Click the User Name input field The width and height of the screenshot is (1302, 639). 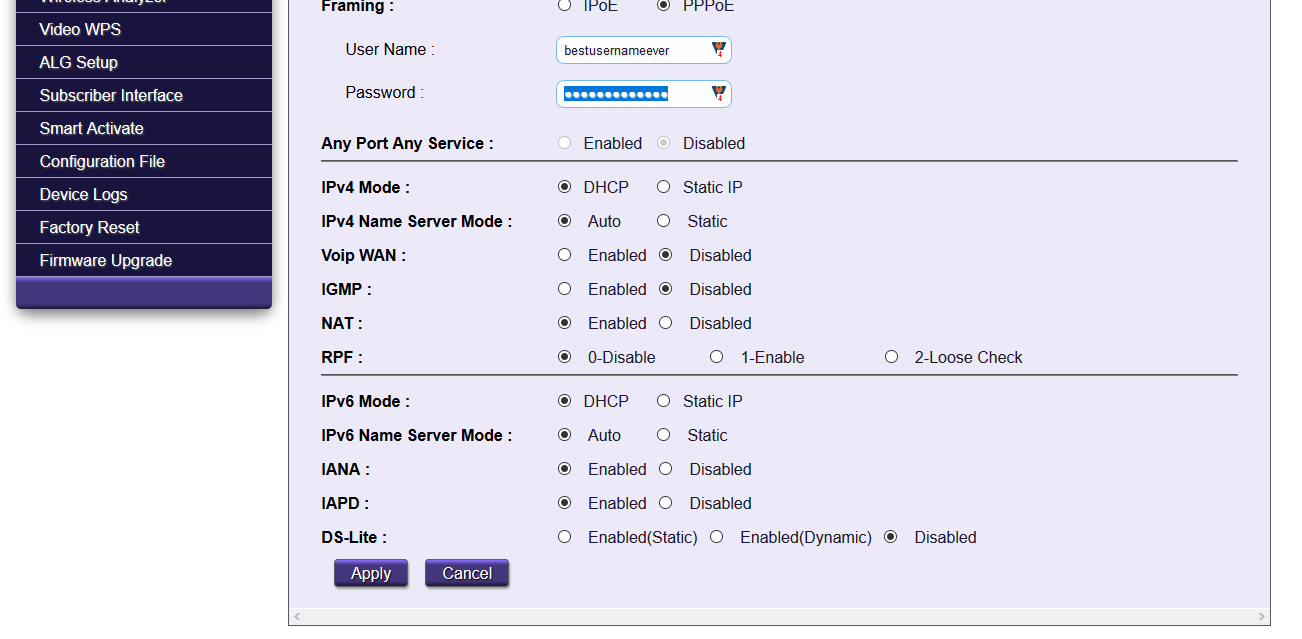point(632,50)
